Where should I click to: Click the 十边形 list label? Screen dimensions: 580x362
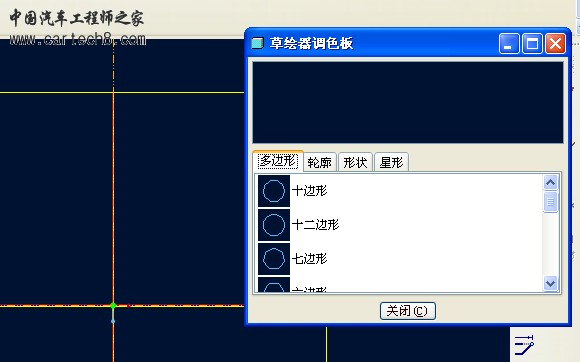(x=310, y=191)
